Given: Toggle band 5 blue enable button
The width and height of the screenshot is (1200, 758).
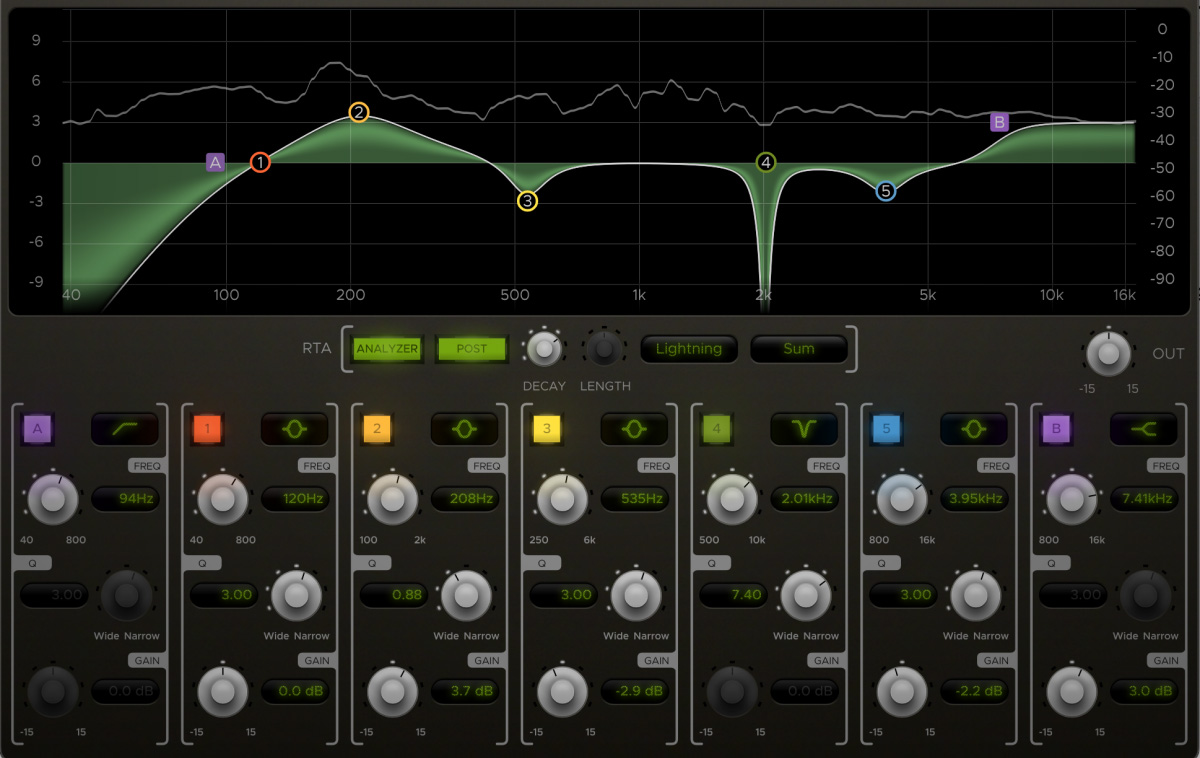Looking at the screenshot, I should [x=887, y=430].
